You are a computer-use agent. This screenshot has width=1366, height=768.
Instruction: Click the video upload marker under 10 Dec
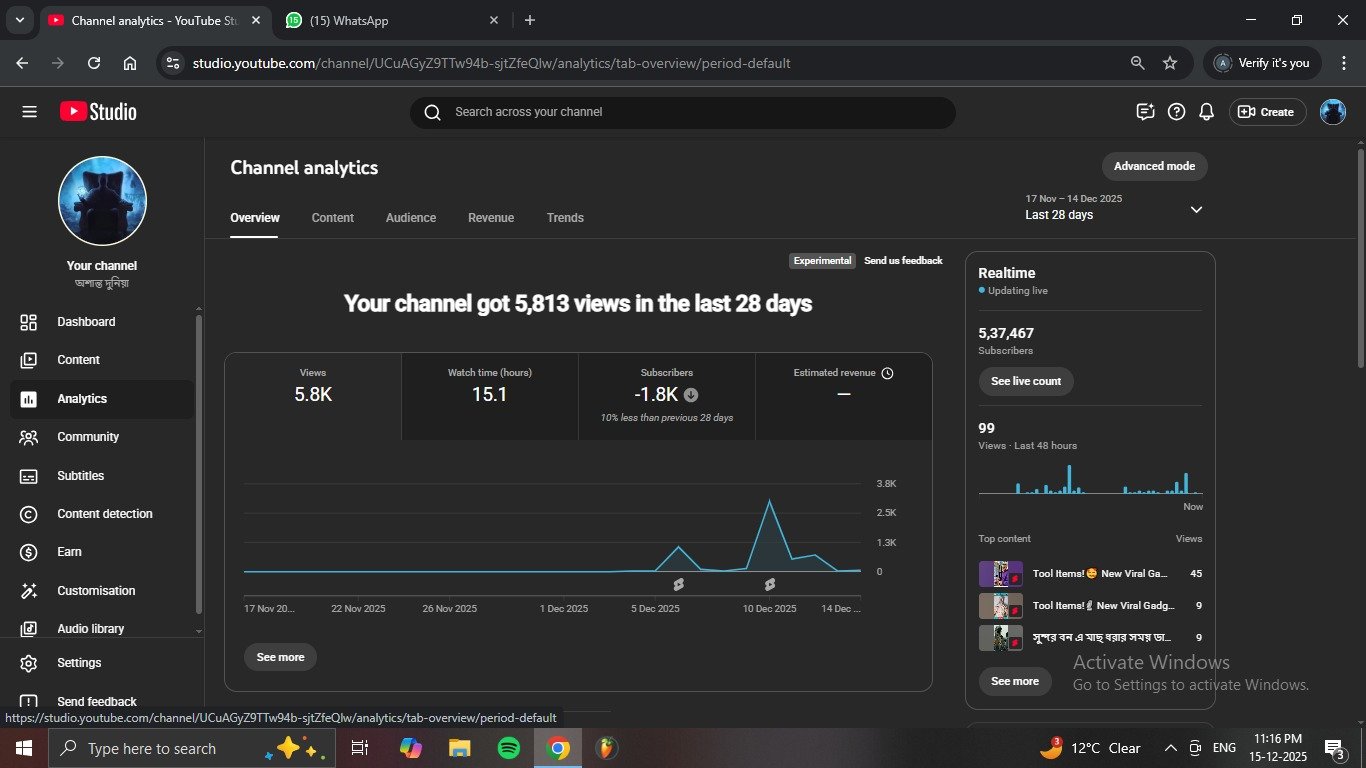(x=769, y=584)
